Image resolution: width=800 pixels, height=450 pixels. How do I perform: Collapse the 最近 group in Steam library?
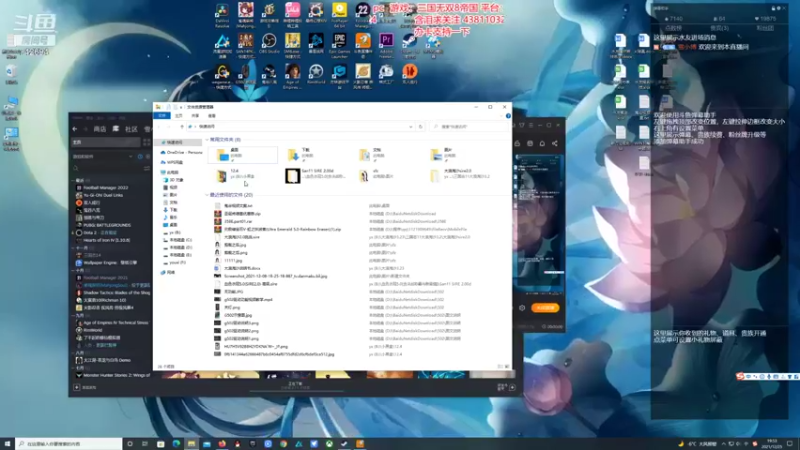(74, 181)
